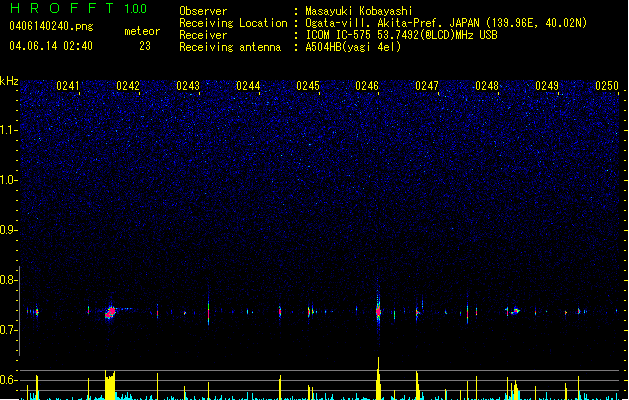629x400 pixels.
Task: Click the timestamp 04.06.14 02:40
Action: point(51,46)
